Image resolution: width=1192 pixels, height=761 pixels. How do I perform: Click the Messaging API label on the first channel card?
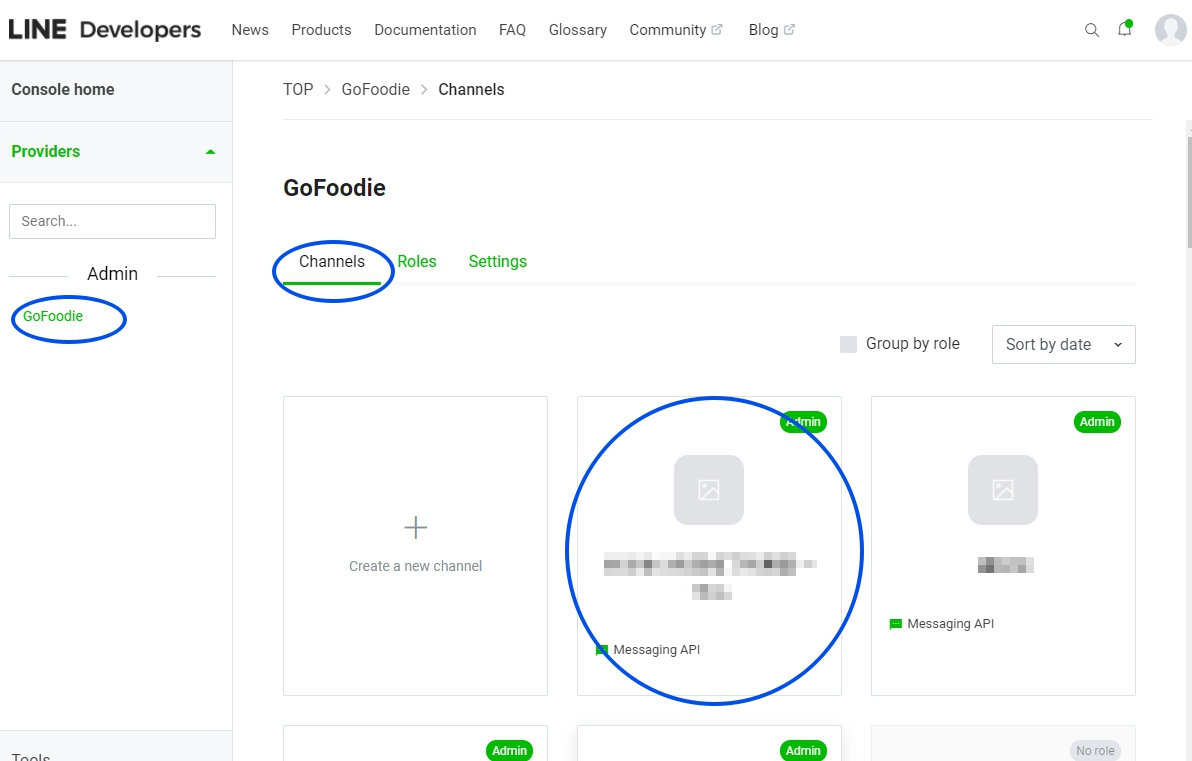coord(657,650)
